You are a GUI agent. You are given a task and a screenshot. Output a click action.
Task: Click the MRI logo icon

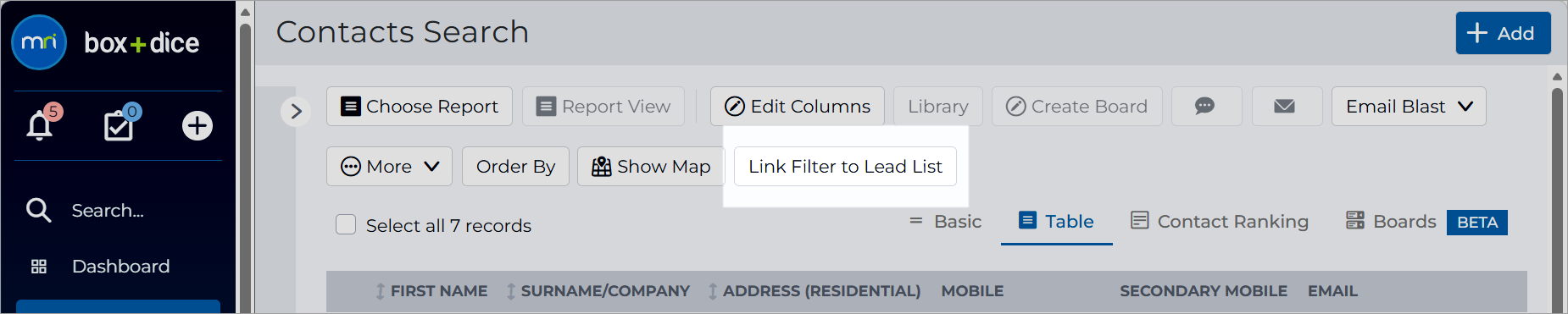click(39, 42)
